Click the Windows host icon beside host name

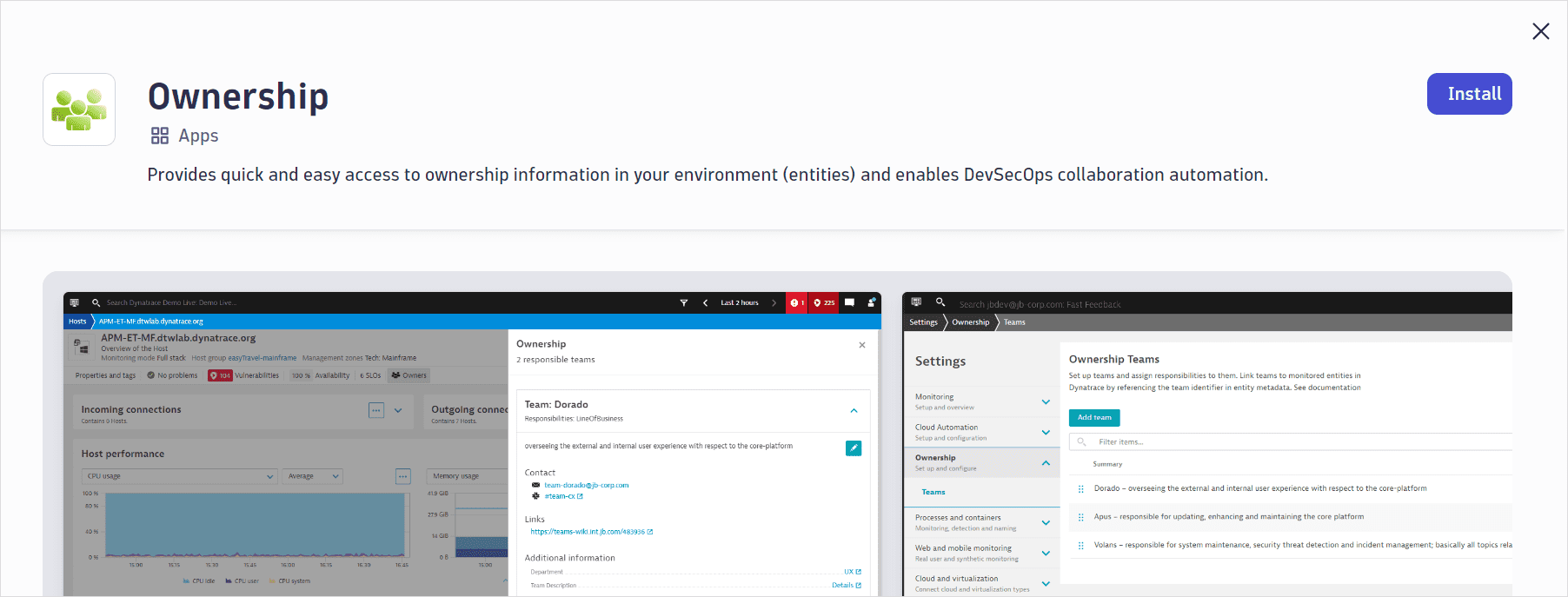pos(82,348)
